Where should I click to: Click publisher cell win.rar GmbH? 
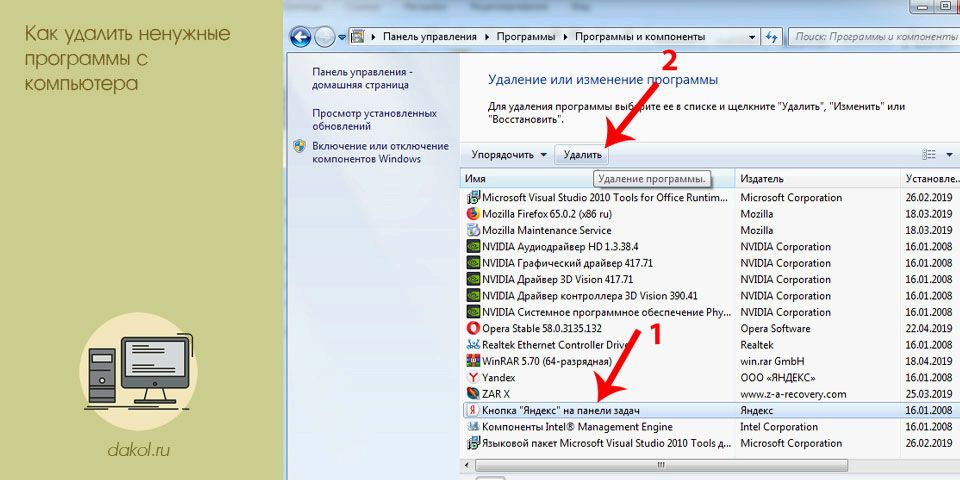click(772, 361)
